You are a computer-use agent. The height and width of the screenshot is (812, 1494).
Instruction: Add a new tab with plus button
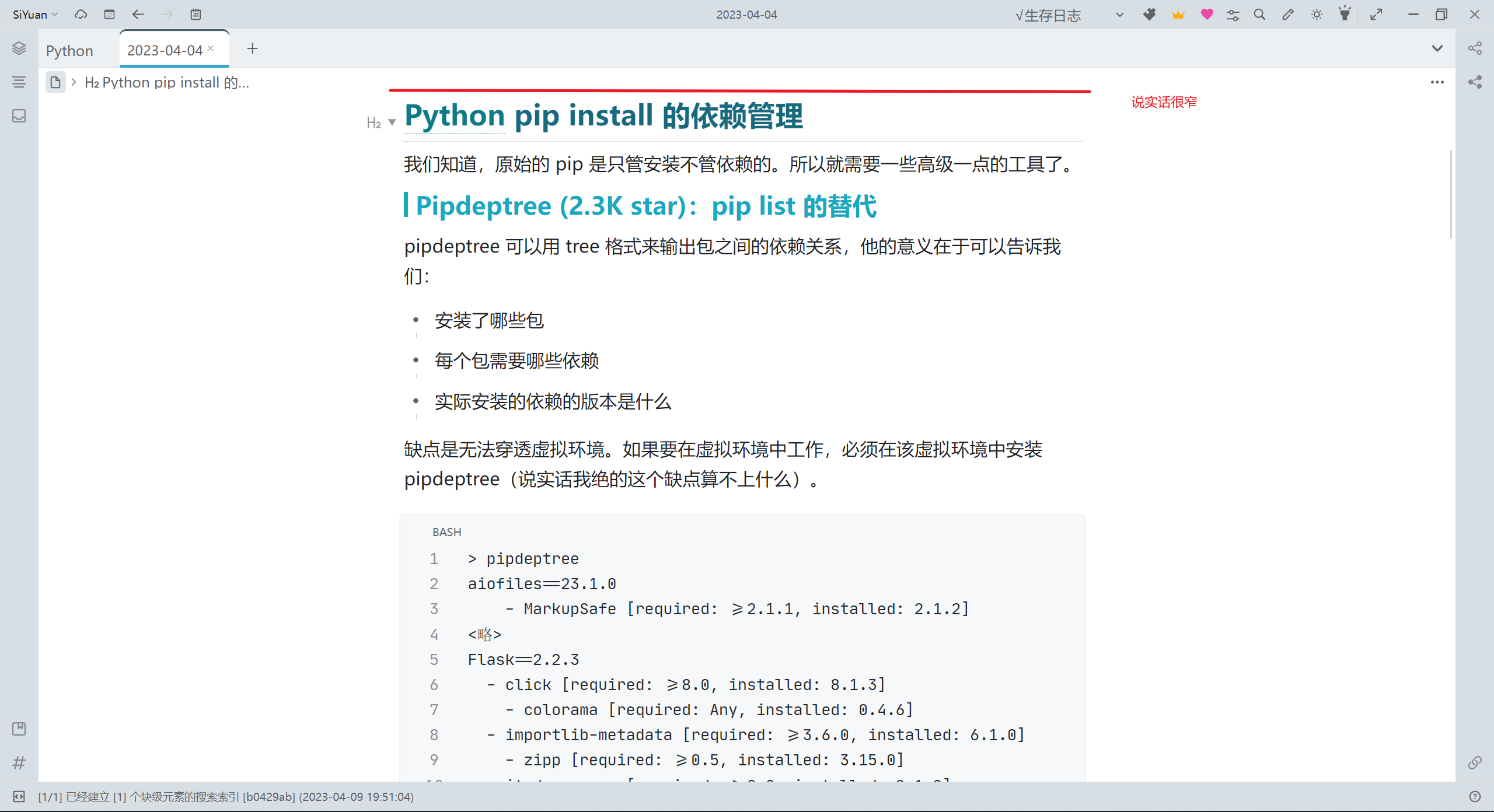coord(252,49)
